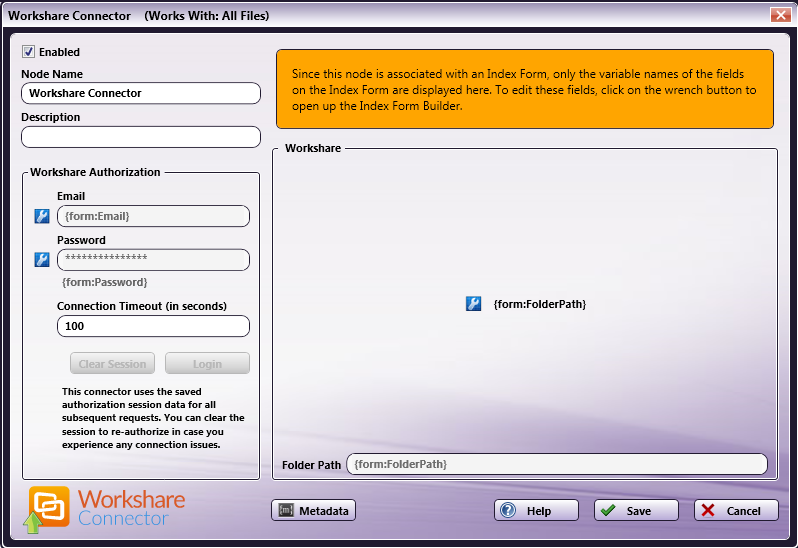Cancel the node changes
Viewport: 798px width, 548px height.
pos(736,510)
